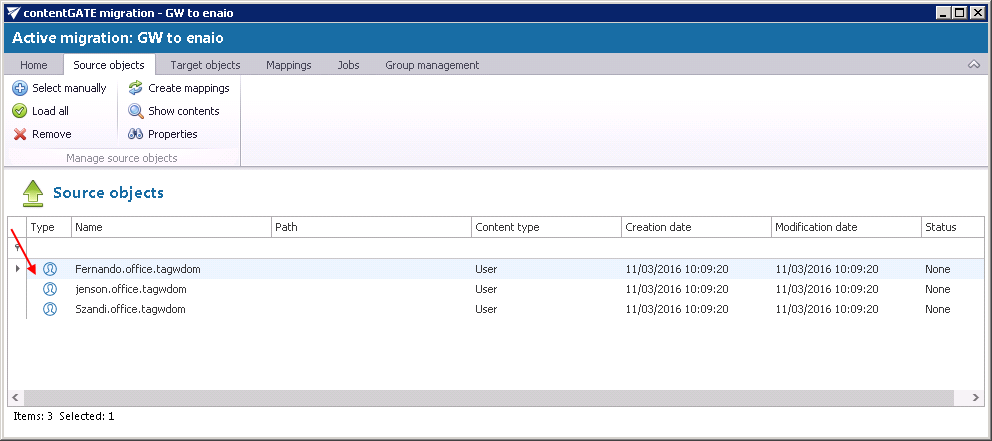Click the Show contents label
This screenshot has height=441, width=992.
(x=183, y=111)
